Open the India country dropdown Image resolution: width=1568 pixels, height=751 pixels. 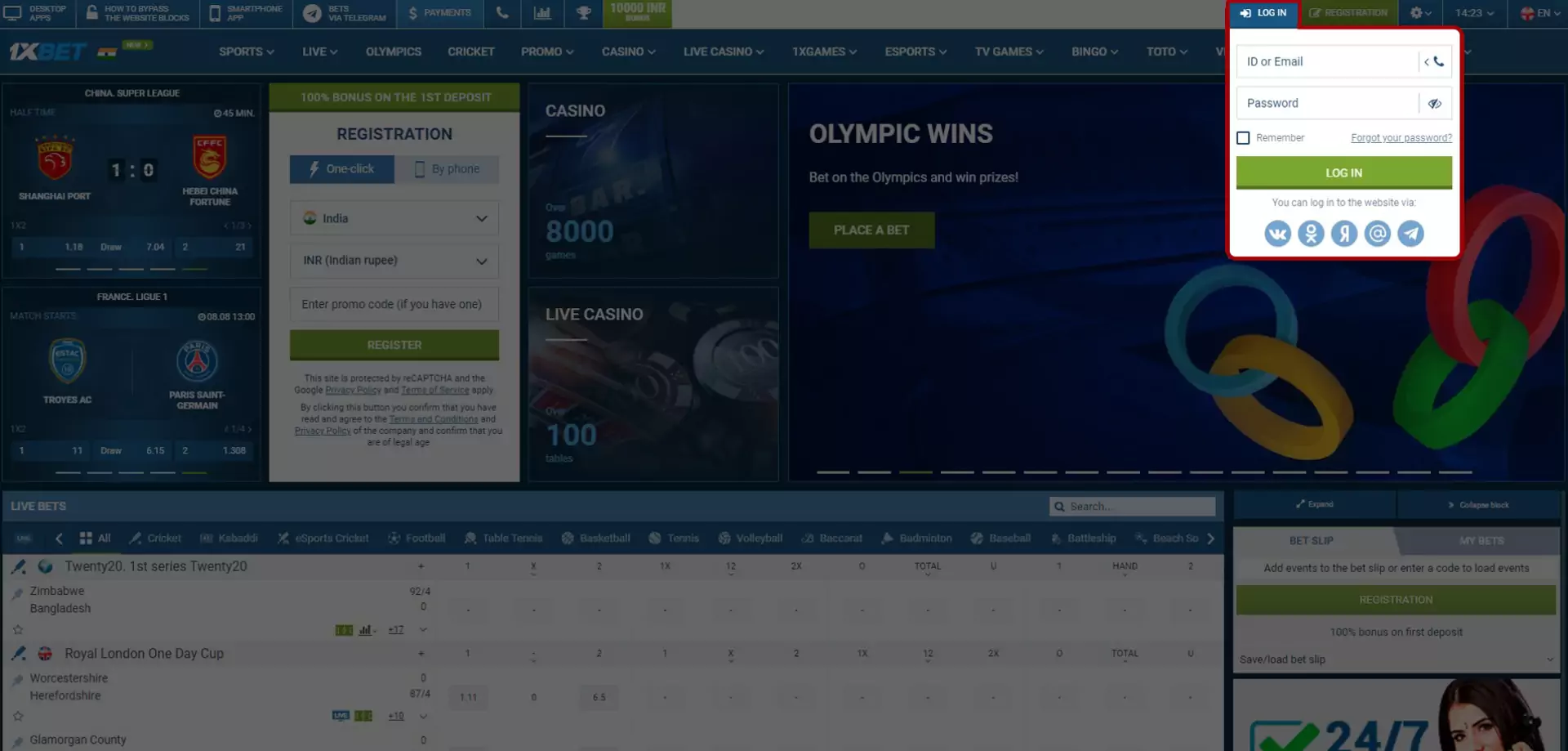click(394, 217)
